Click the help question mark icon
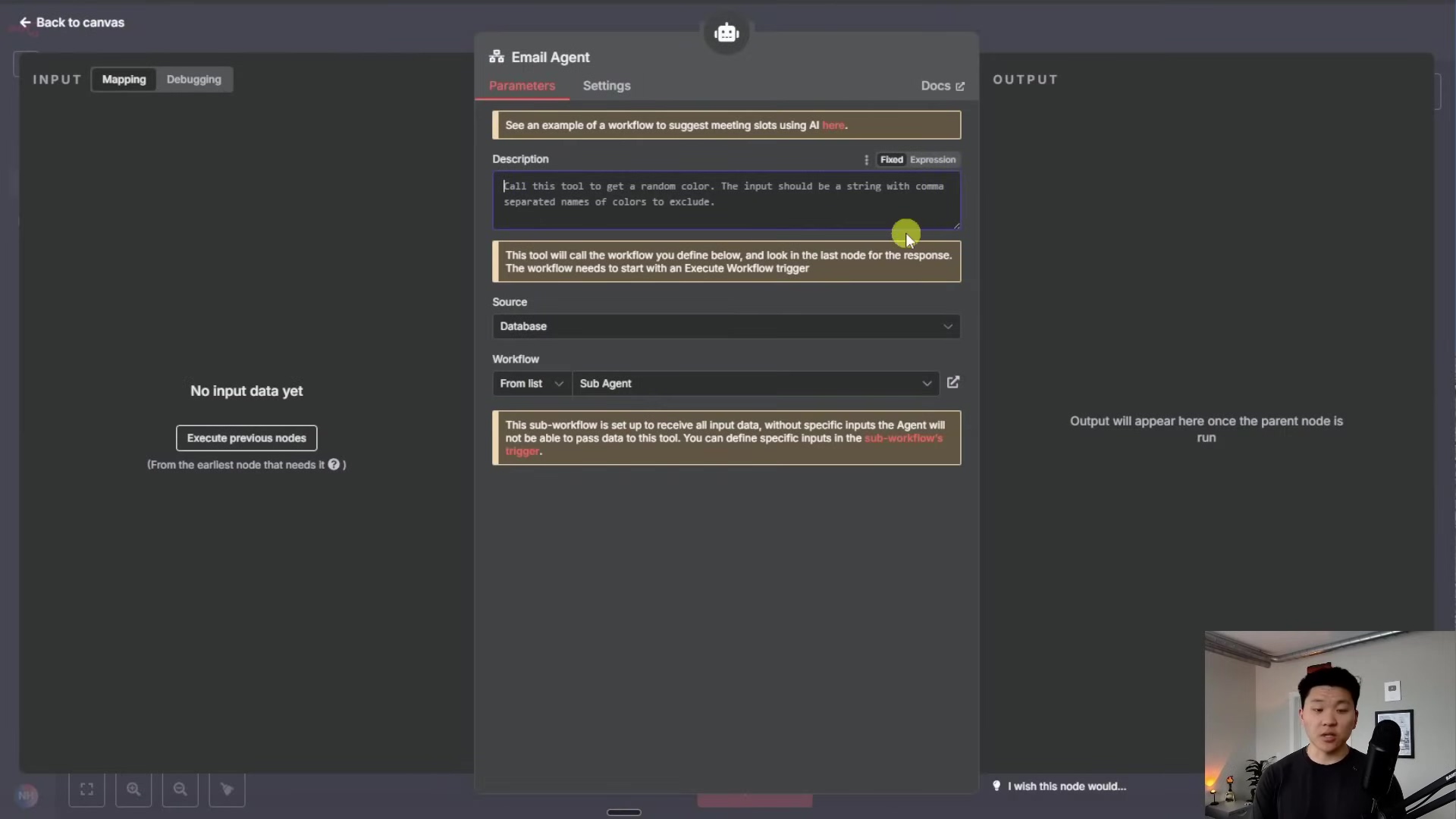The width and height of the screenshot is (1456, 819). [334, 465]
